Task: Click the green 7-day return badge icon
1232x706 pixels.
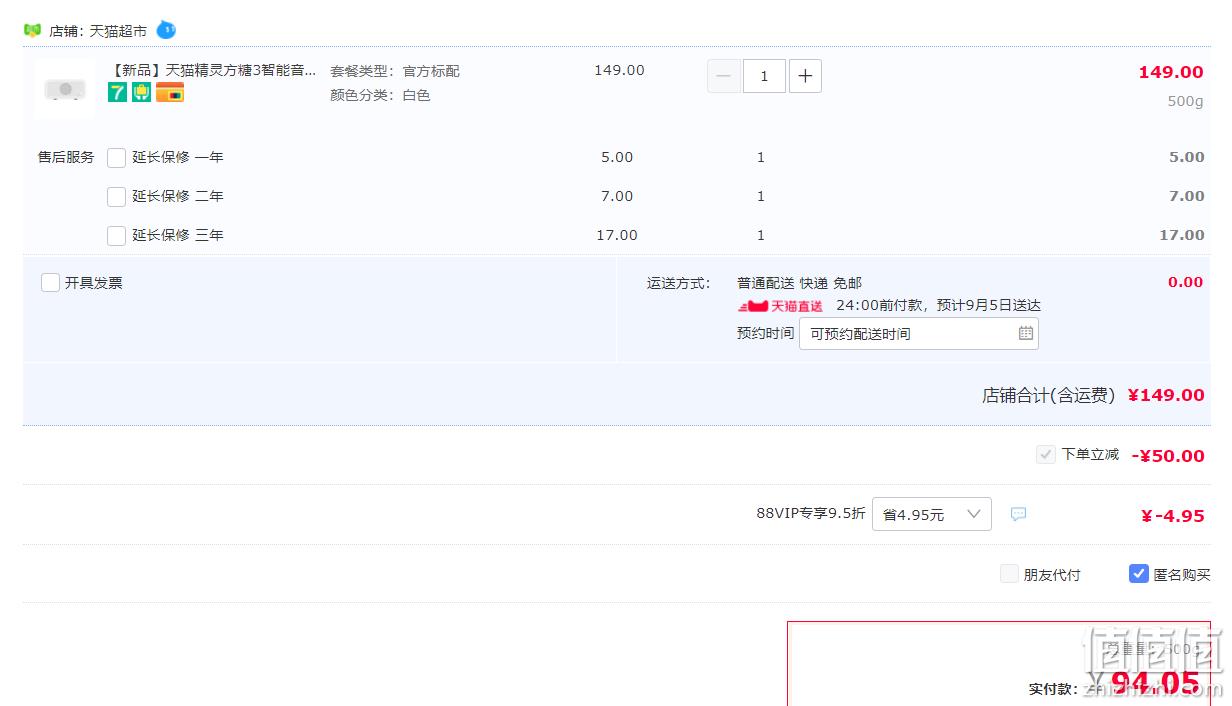Action: click(117, 92)
